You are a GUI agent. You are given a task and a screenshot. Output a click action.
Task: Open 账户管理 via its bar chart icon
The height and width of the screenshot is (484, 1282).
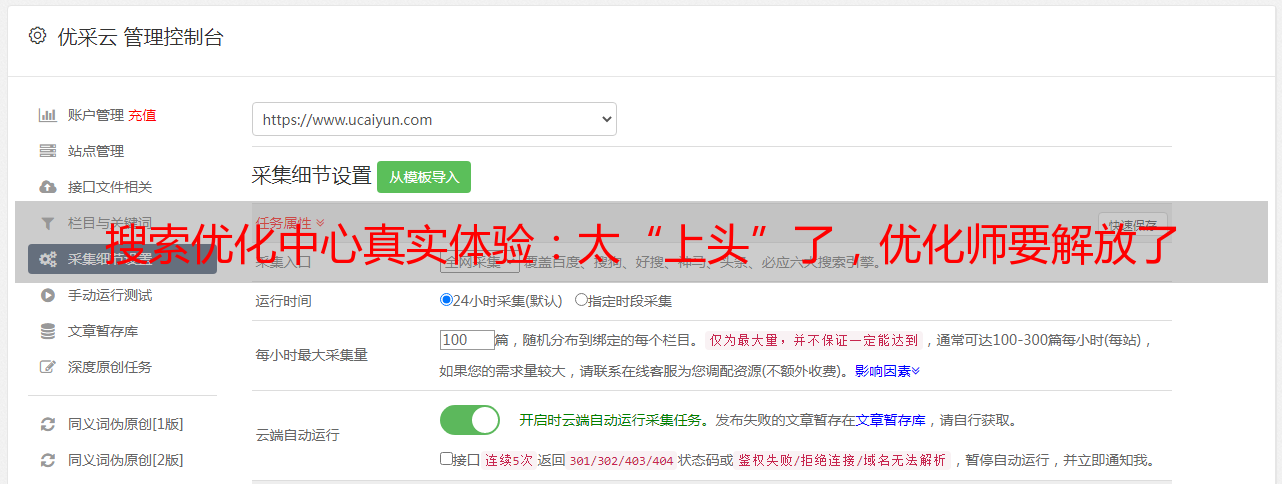pos(47,115)
